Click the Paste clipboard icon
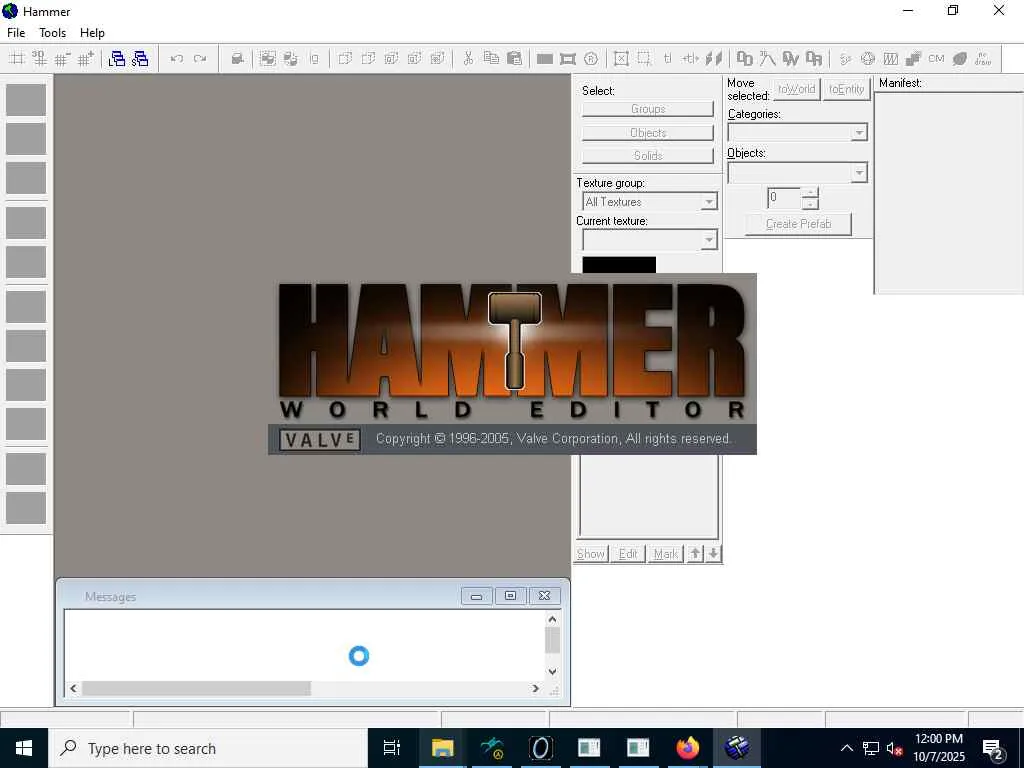 [515, 59]
